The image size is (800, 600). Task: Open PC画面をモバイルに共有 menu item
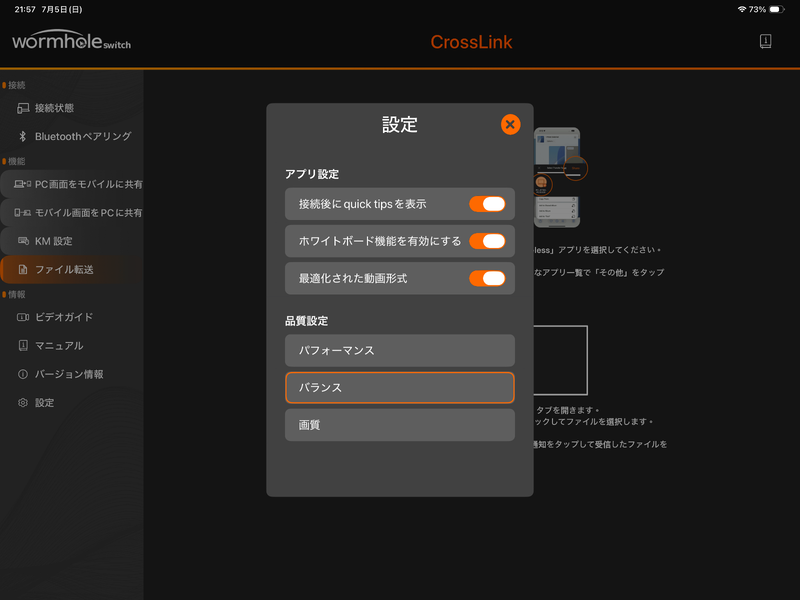point(71,184)
